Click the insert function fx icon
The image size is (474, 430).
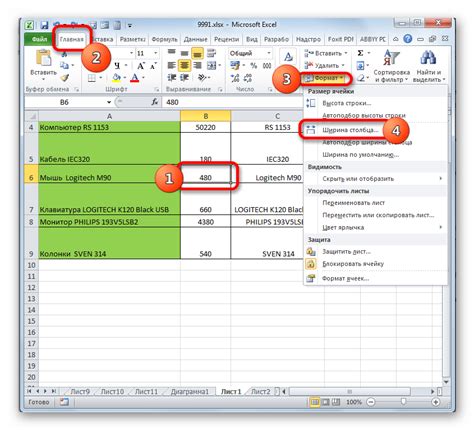(x=154, y=102)
